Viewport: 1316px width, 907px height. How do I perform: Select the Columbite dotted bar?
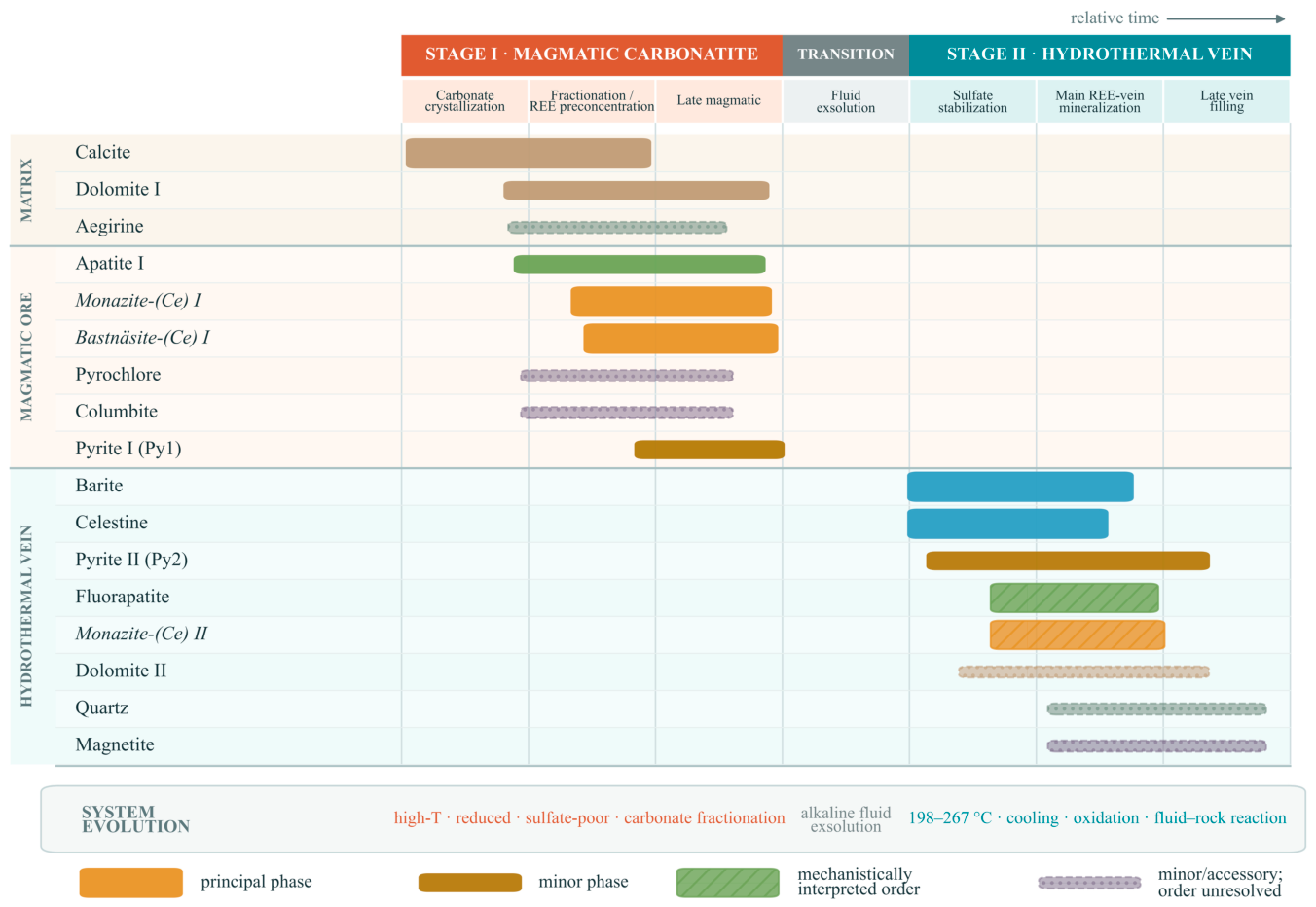627,413
